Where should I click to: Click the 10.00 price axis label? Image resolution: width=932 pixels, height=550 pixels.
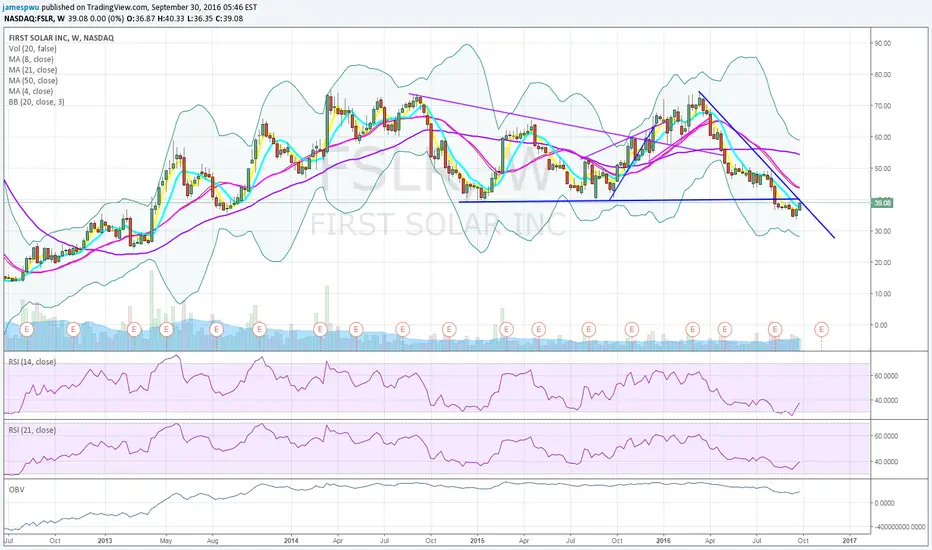[x=882, y=294]
